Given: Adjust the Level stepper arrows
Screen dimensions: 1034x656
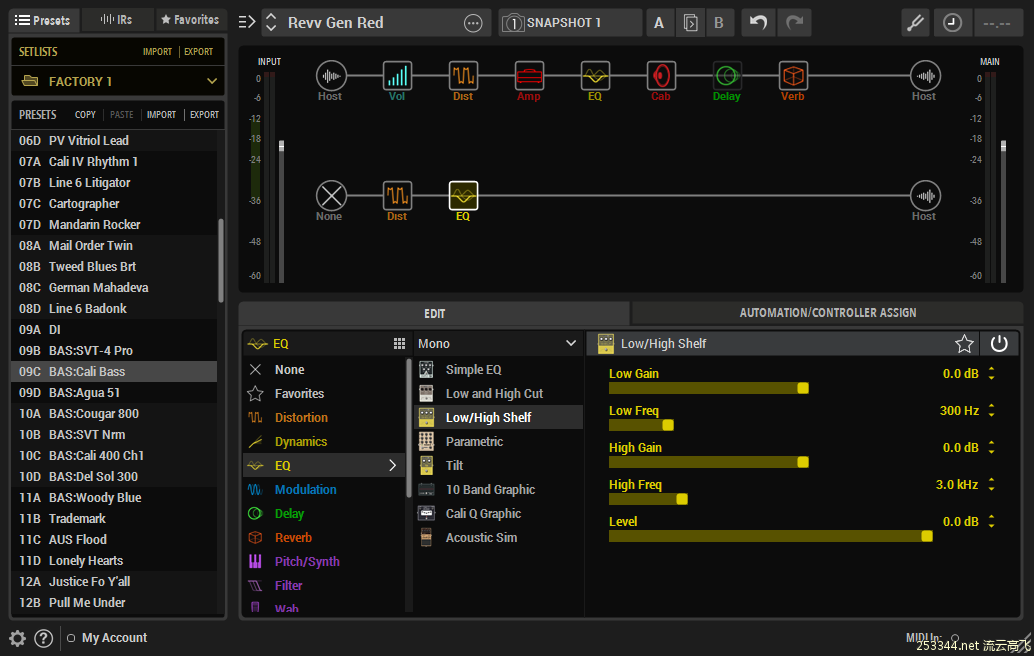Looking at the screenshot, I should pyautogui.click(x=991, y=522).
